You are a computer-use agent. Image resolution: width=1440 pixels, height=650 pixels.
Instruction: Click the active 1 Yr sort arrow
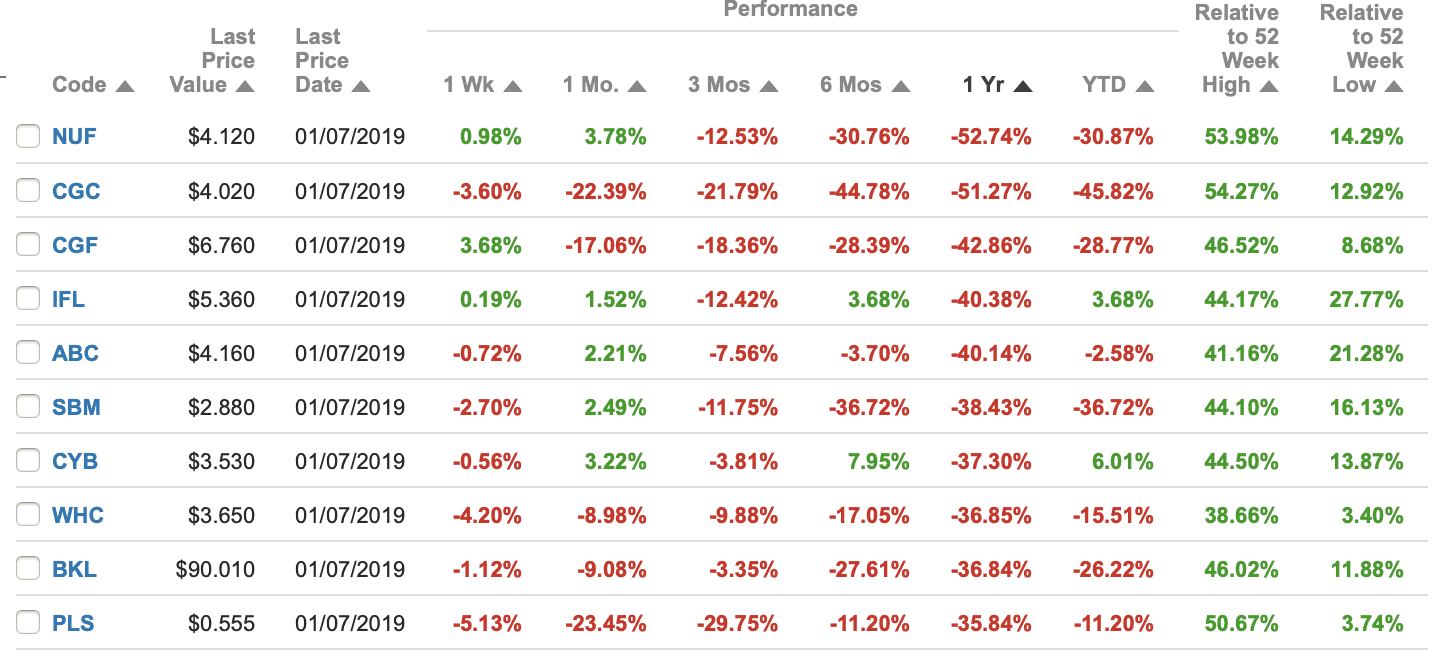click(x=1022, y=87)
